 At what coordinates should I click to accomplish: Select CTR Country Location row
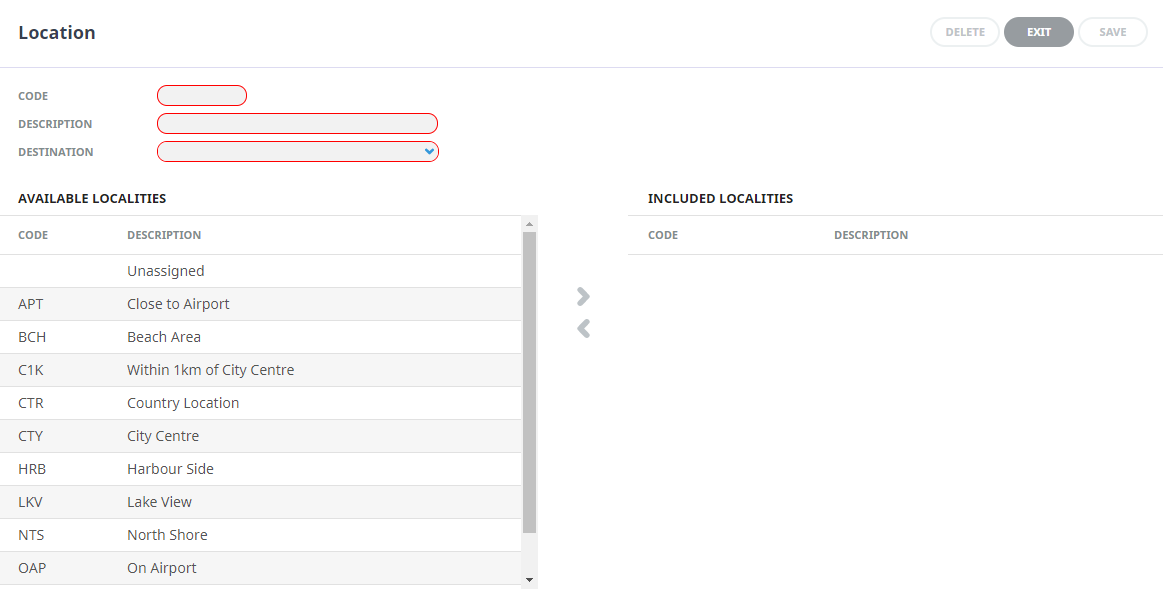pos(260,403)
